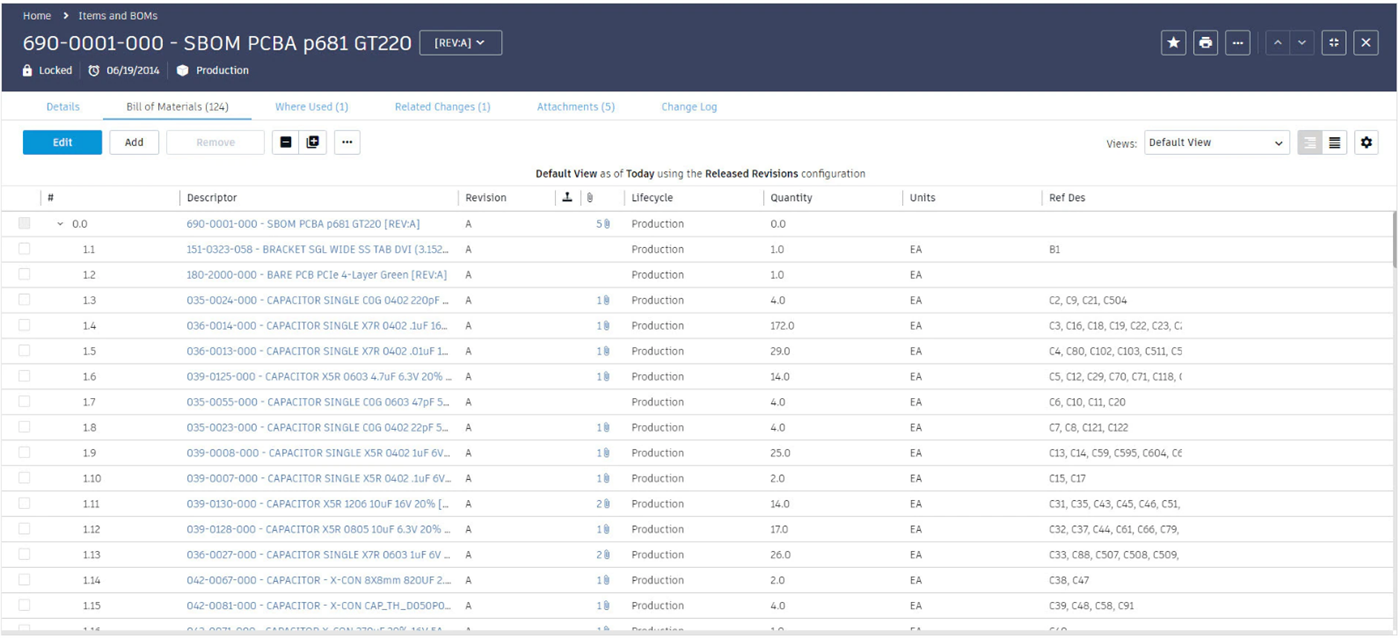Open the toolbar more options ellipsis next to Remove
The height and width of the screenshot is (638, 1400).
[347, 143]
